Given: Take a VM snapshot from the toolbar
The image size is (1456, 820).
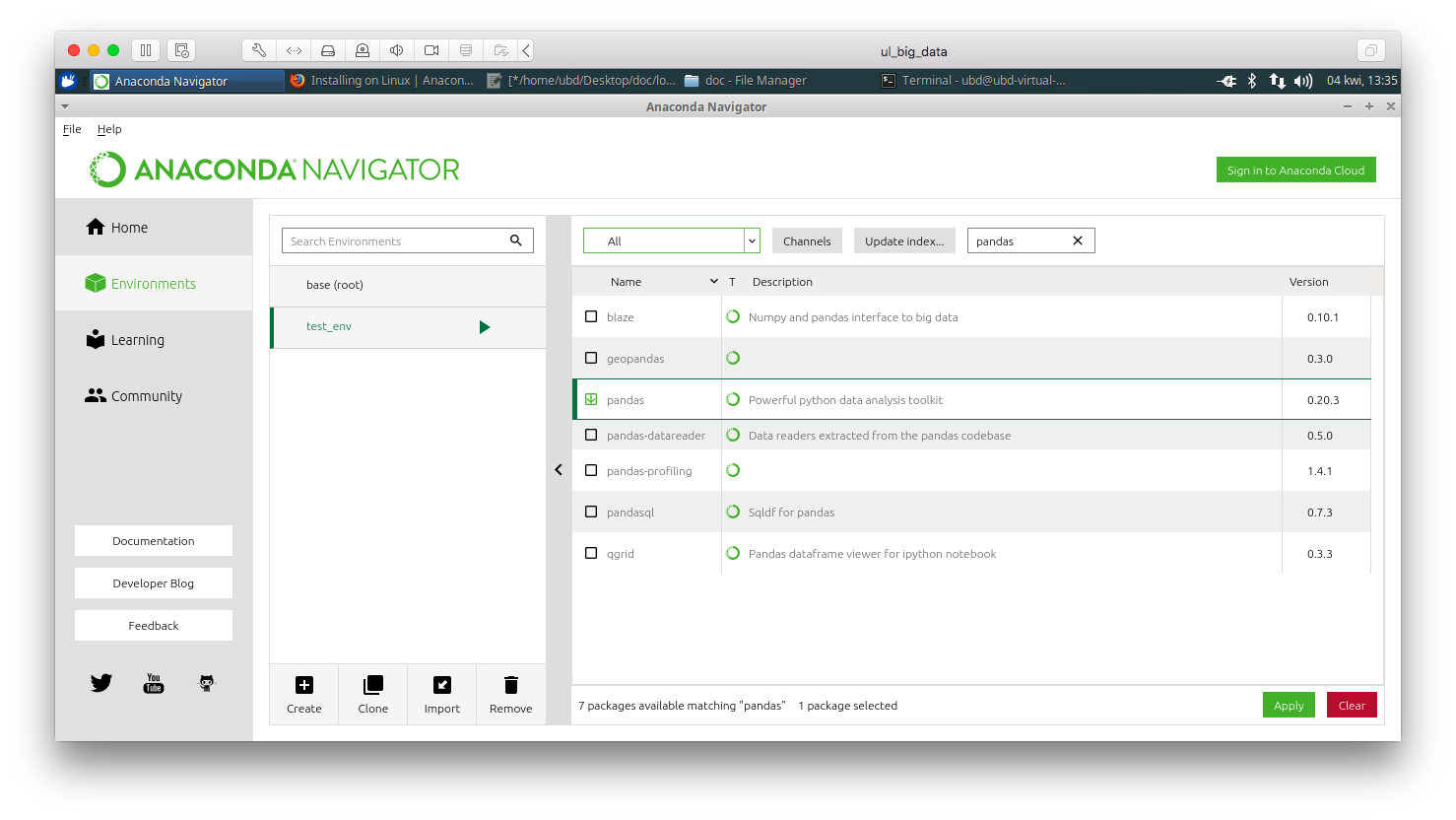Looking at the screenshot, I should [181, 50].
